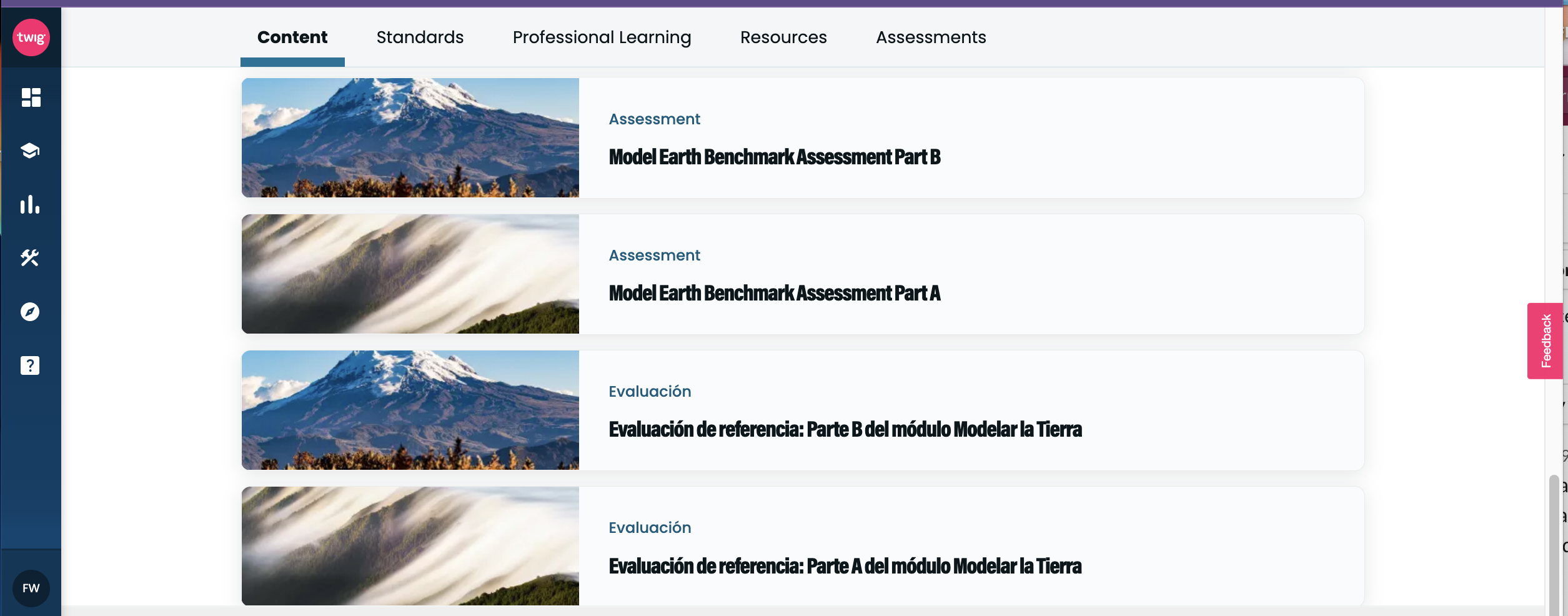Open Evaluación de referencia: Parte B title
Viewport: 1568px width, 616px height.
(845, 429)
